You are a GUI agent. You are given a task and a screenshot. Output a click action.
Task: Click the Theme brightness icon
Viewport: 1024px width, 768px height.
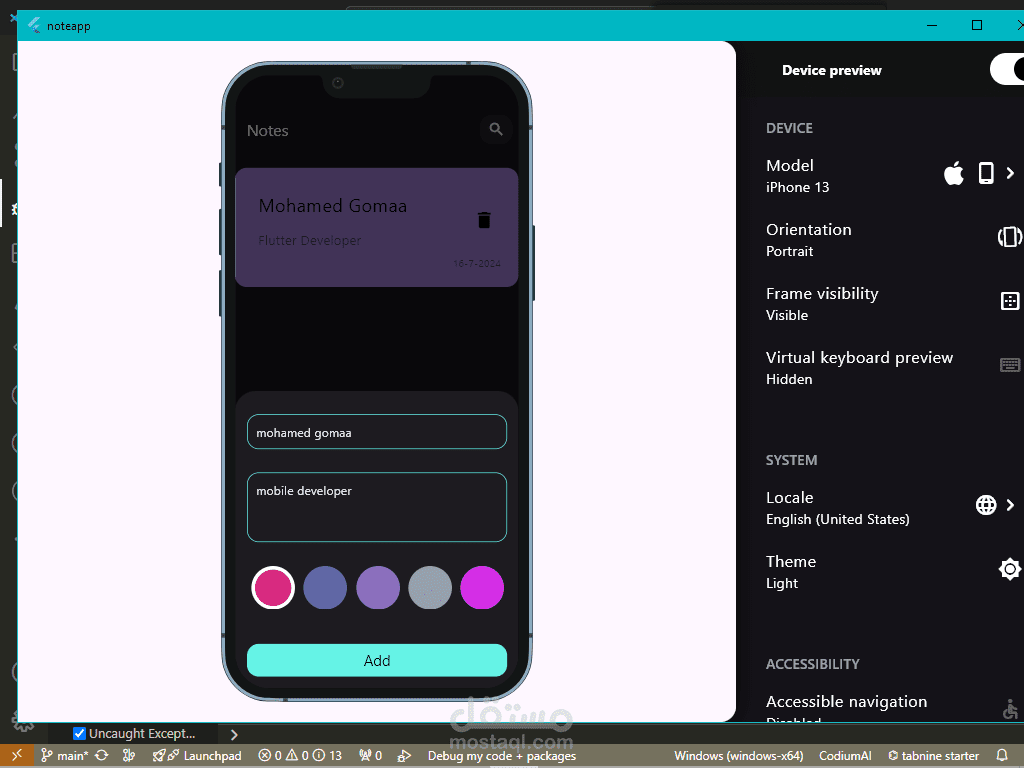coord(1010,569)
